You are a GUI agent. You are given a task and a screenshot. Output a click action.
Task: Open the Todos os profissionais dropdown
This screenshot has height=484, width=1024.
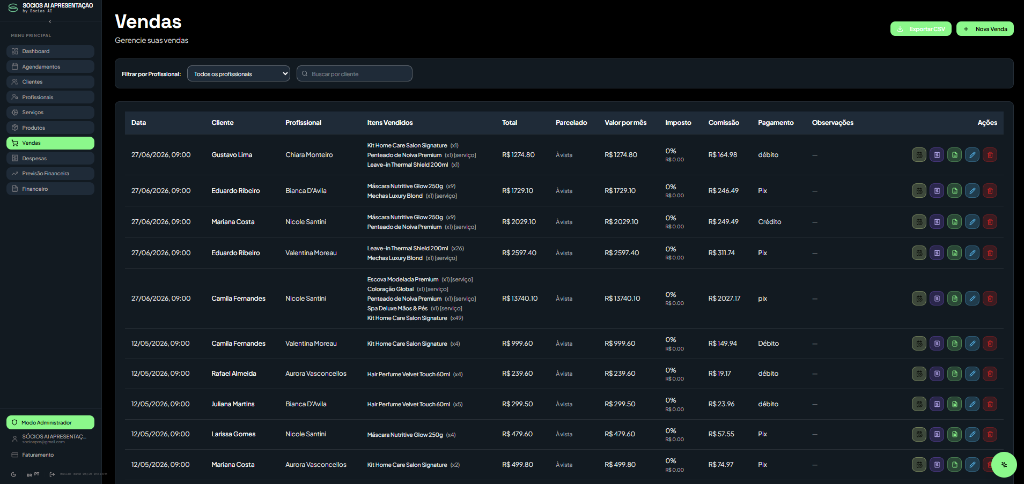click(238, 74)
